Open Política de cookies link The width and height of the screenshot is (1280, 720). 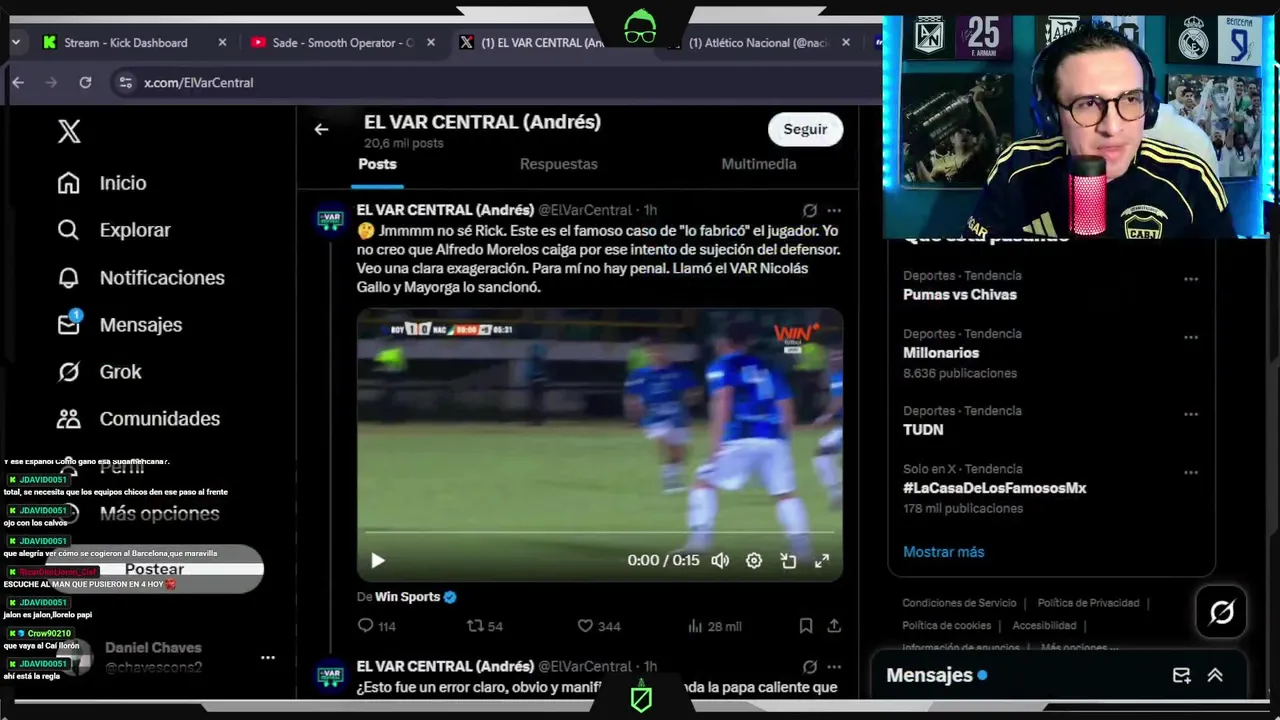[946, 626]
